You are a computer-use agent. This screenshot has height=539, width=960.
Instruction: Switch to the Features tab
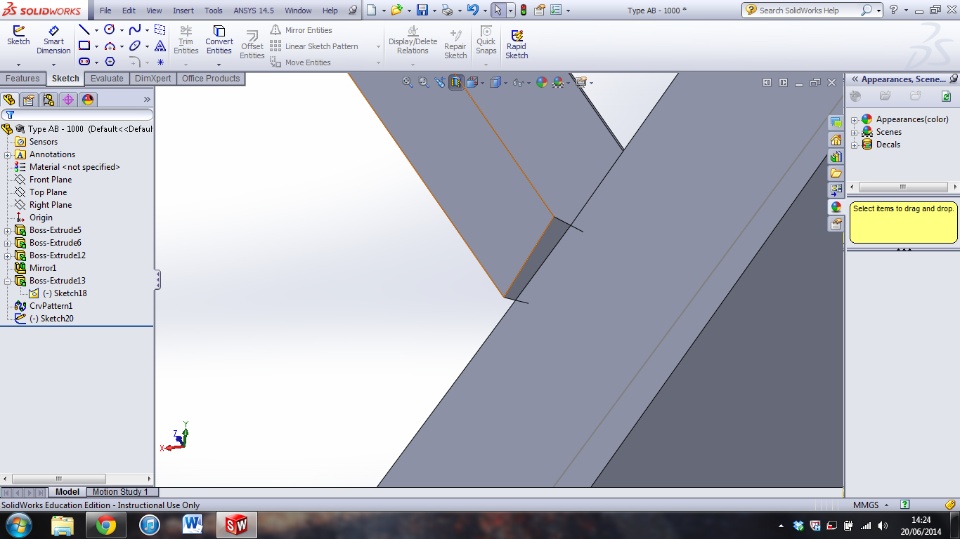[x=23, y=78]
